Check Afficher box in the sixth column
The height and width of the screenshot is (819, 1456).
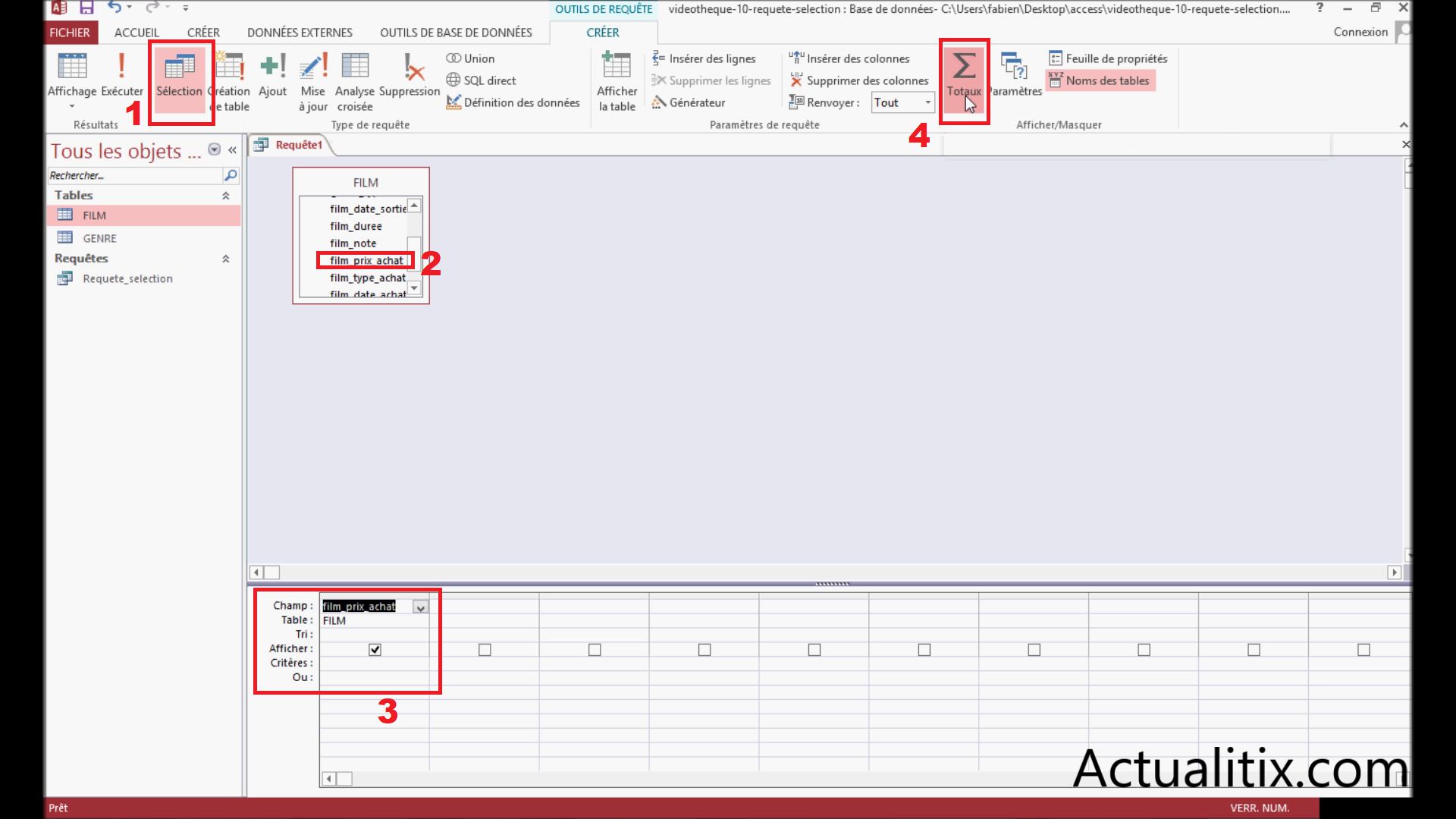[924, 650]
